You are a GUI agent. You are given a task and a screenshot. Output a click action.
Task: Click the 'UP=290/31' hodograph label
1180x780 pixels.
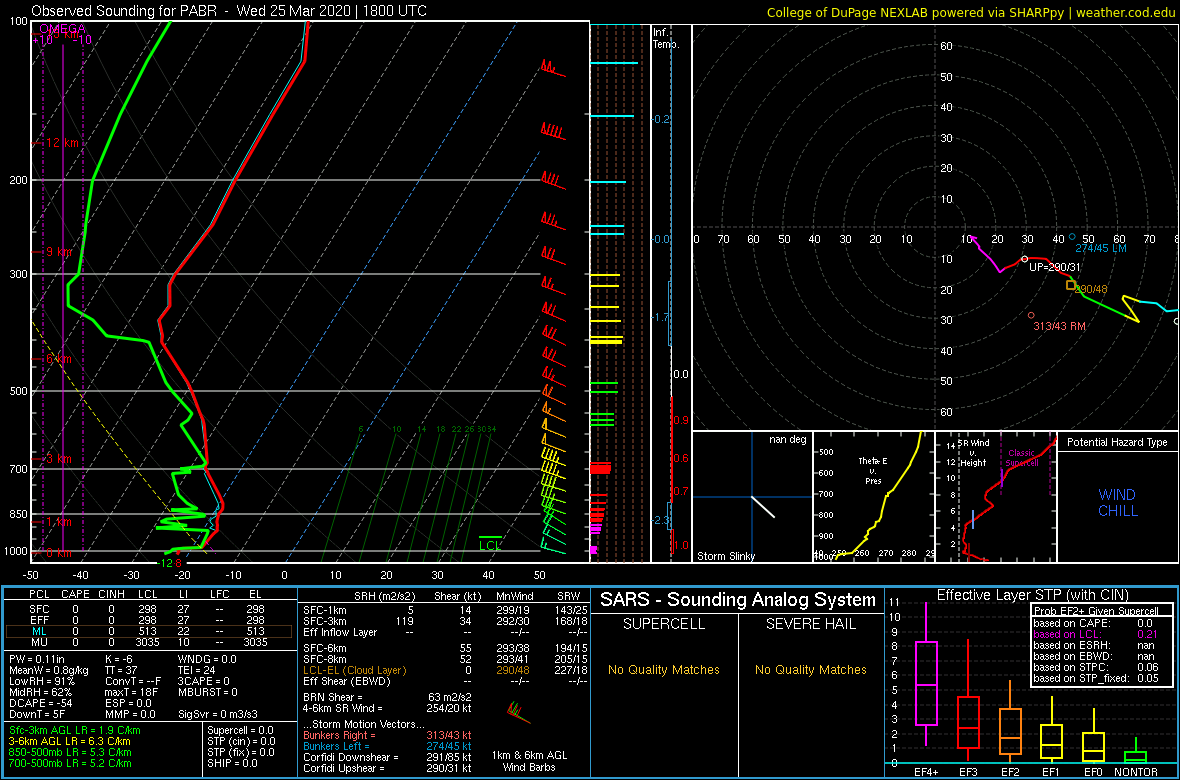[1054, 267]
